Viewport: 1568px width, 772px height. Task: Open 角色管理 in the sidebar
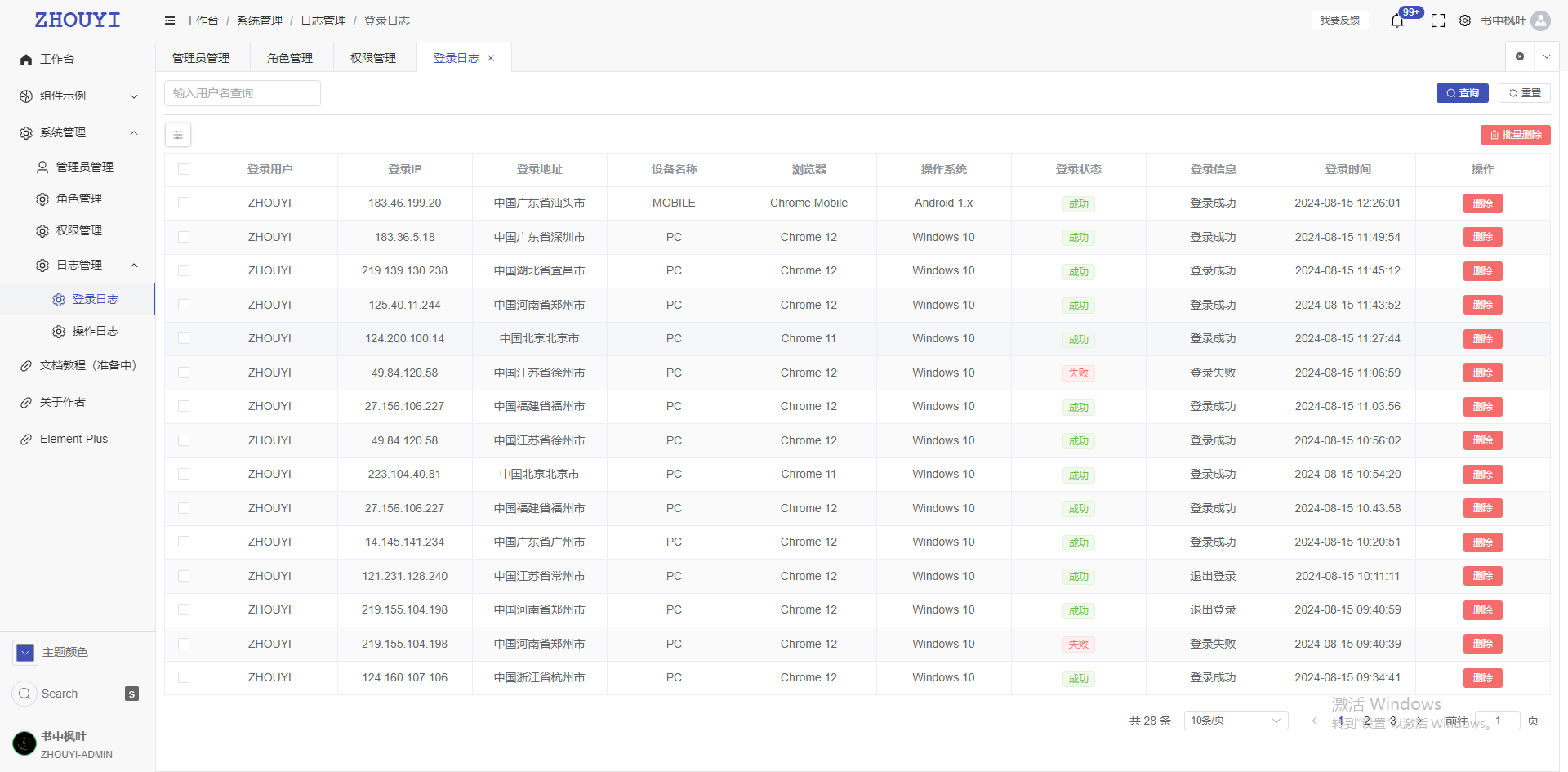pyautogui.click(x=78, y=199)
